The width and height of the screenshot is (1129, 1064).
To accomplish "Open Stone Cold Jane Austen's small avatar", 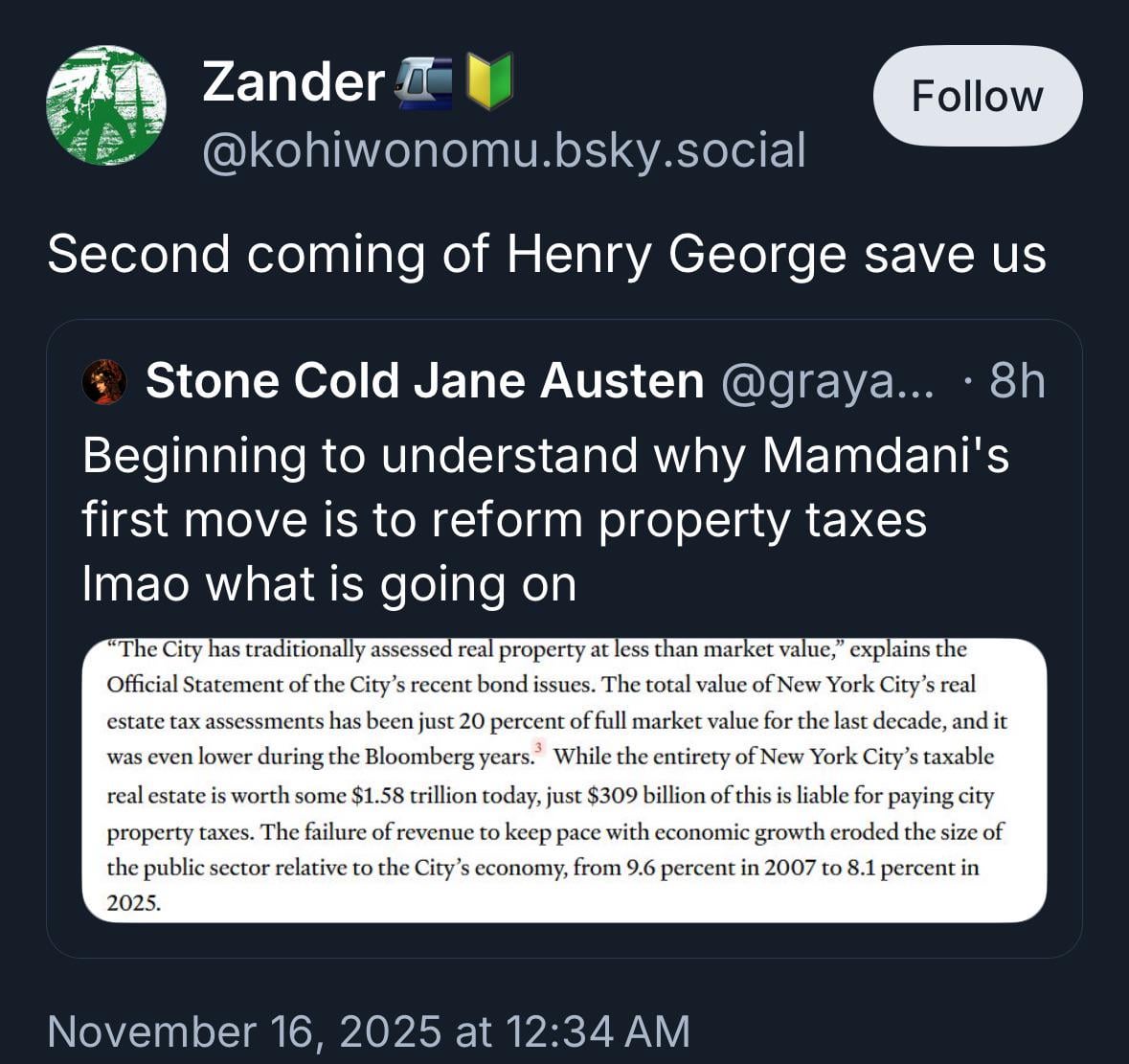I will 104,381.
